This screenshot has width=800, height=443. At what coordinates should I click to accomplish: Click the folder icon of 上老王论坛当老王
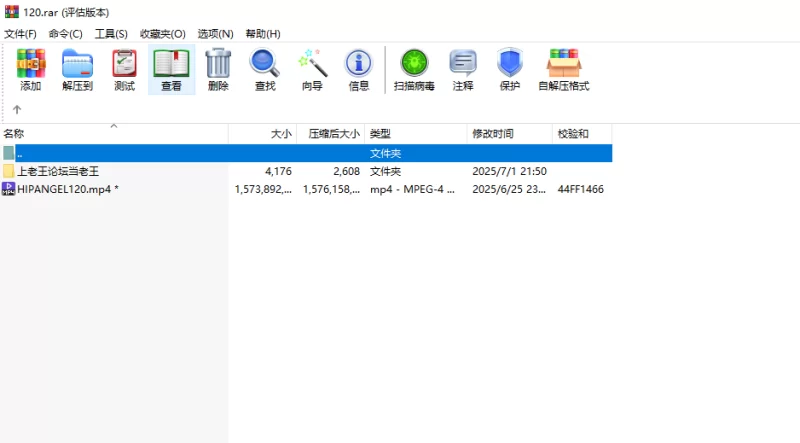(x=9, y=171)
